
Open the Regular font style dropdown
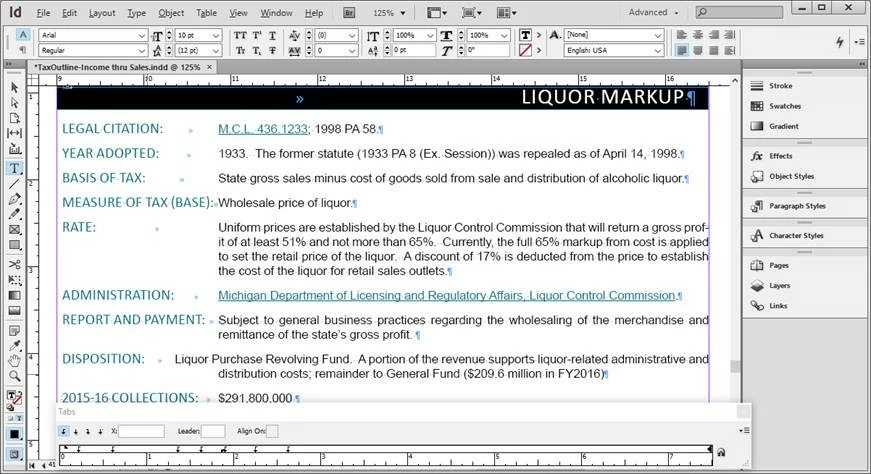tap(142, 51)
